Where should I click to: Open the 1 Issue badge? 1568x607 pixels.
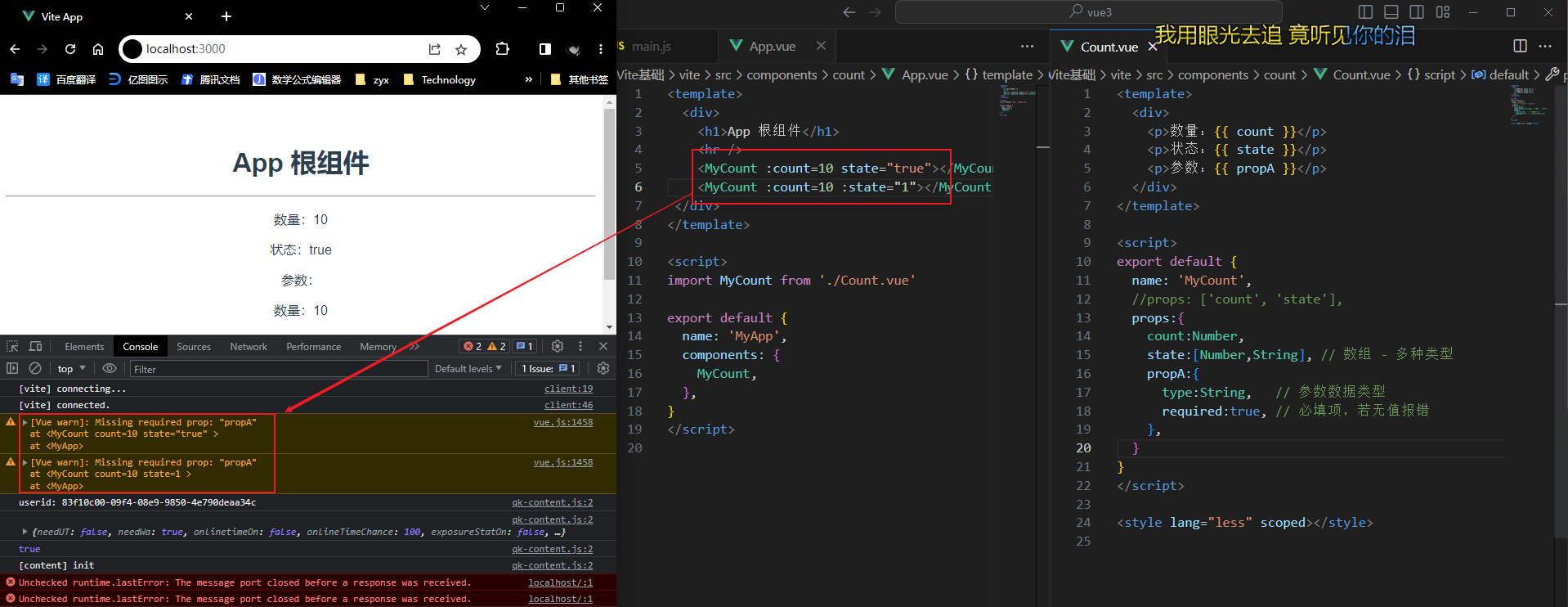click(x=549, y=369)
